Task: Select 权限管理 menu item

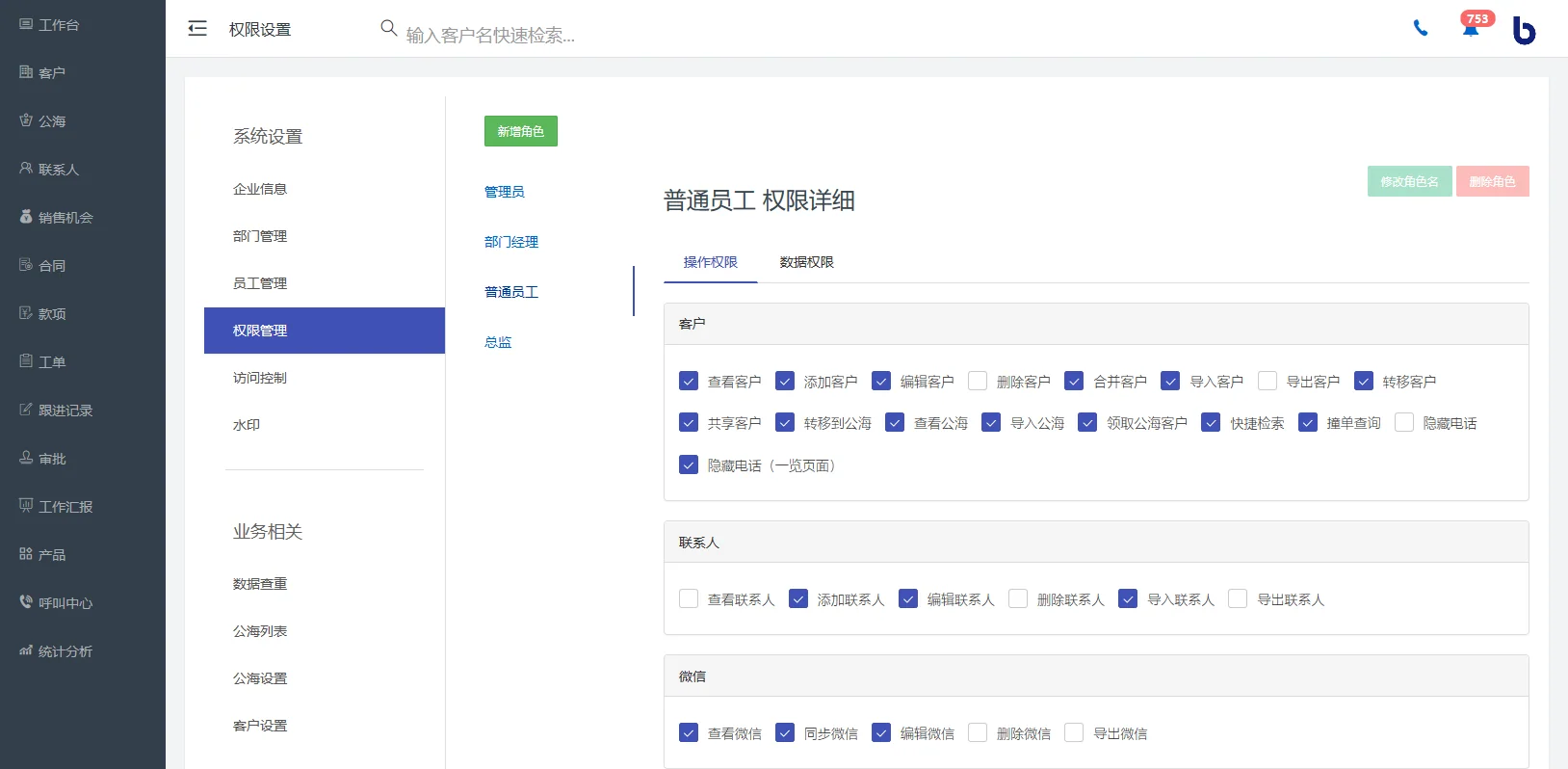Action: click(325, 331)
